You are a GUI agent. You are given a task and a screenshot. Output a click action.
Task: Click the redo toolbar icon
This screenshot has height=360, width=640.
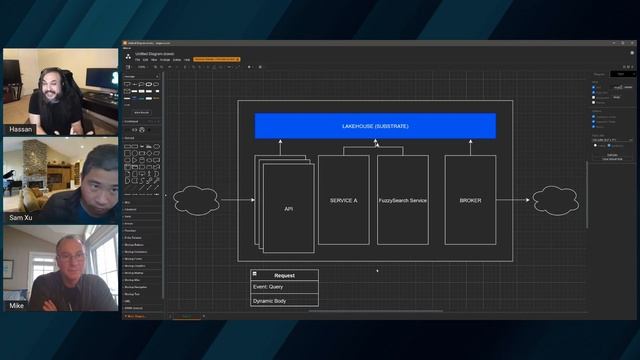[x=177, y=67]
